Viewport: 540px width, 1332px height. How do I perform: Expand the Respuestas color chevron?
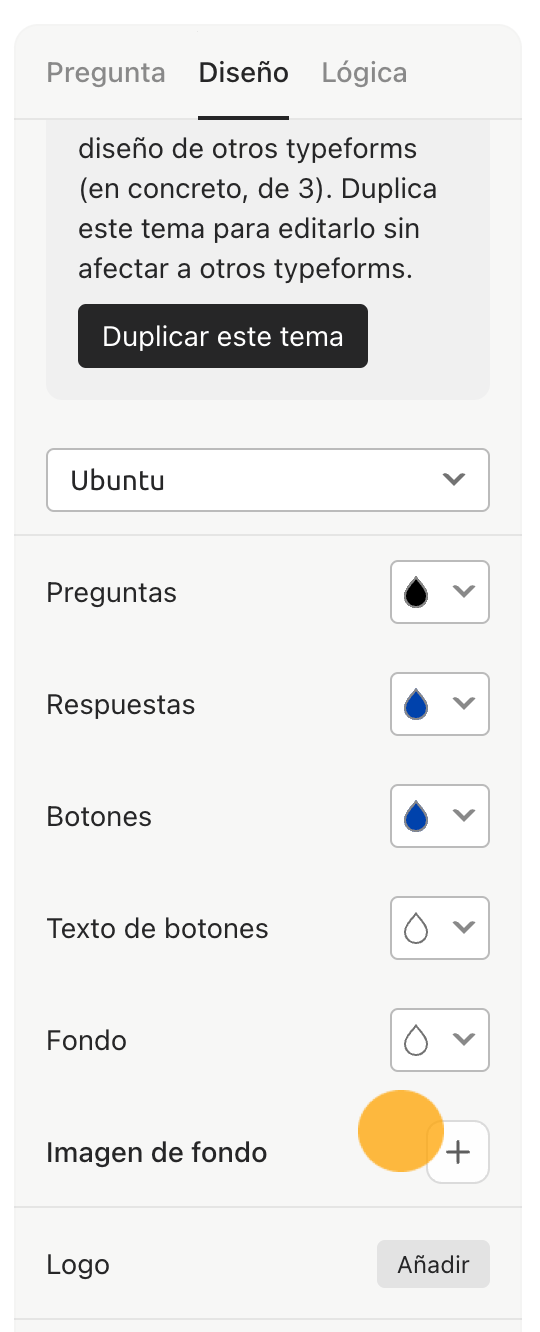tap(463, 703)
